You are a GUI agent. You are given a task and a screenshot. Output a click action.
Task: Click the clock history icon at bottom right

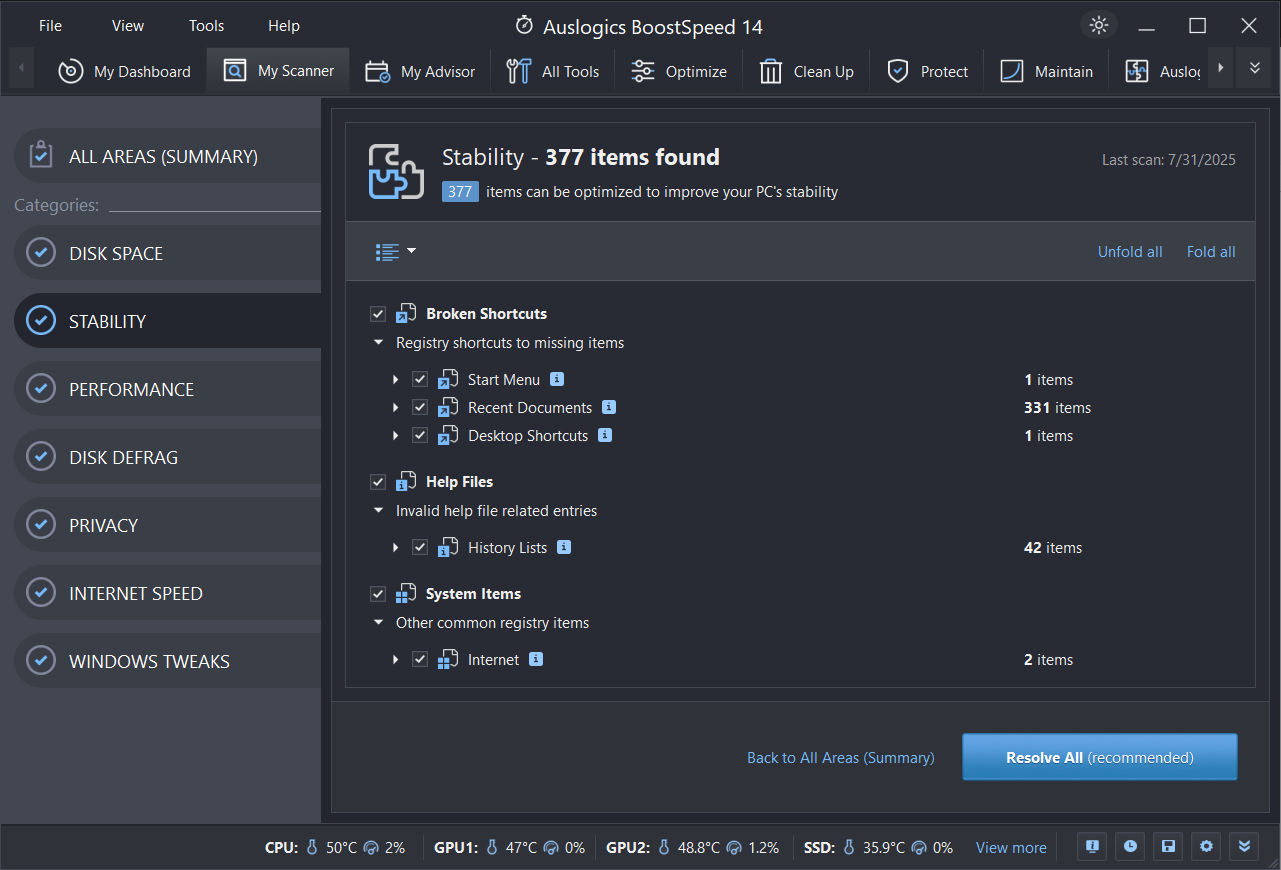[x=1129, y=846]
